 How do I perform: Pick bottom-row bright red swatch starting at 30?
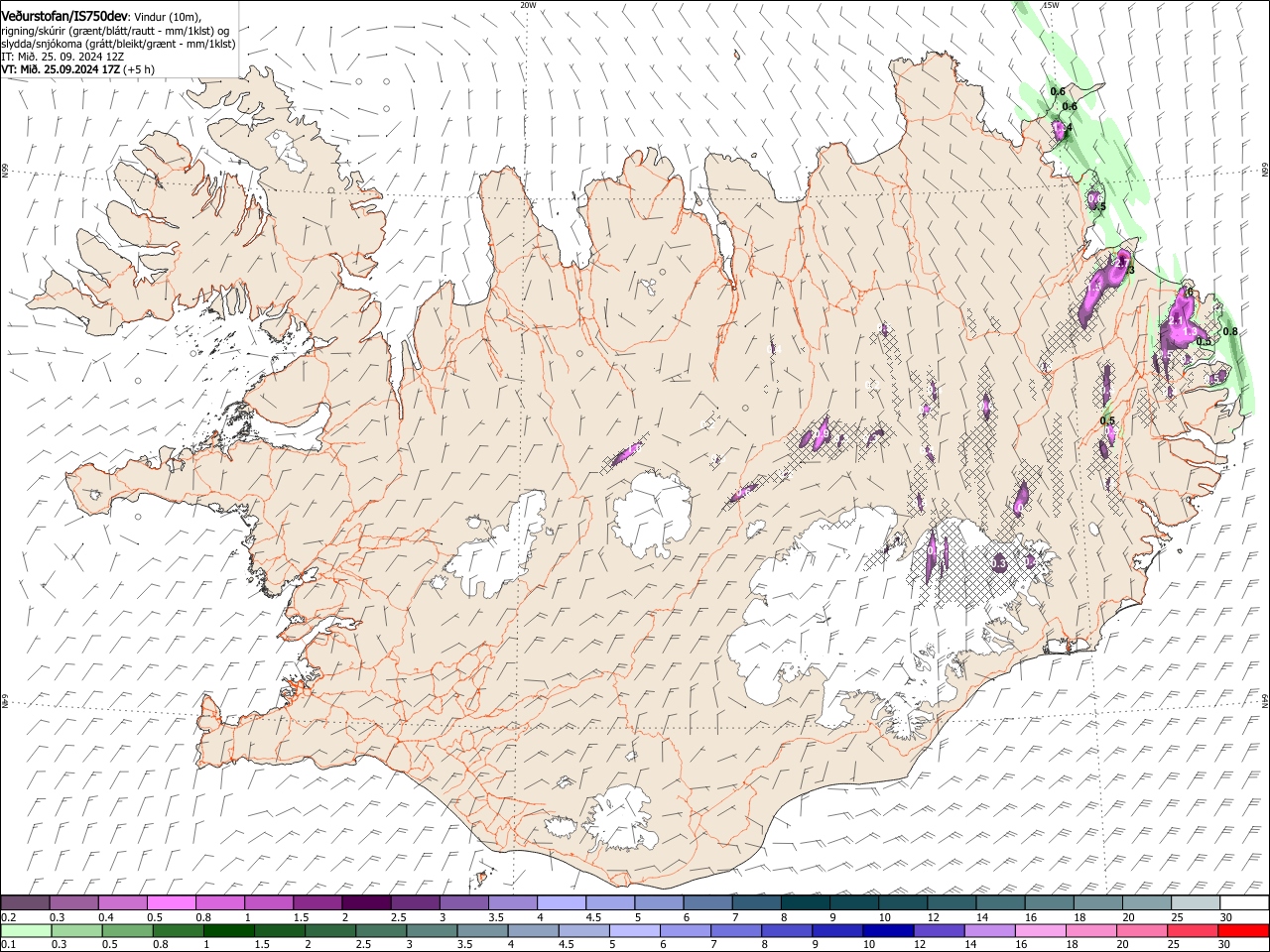(x=1244, y=931)
